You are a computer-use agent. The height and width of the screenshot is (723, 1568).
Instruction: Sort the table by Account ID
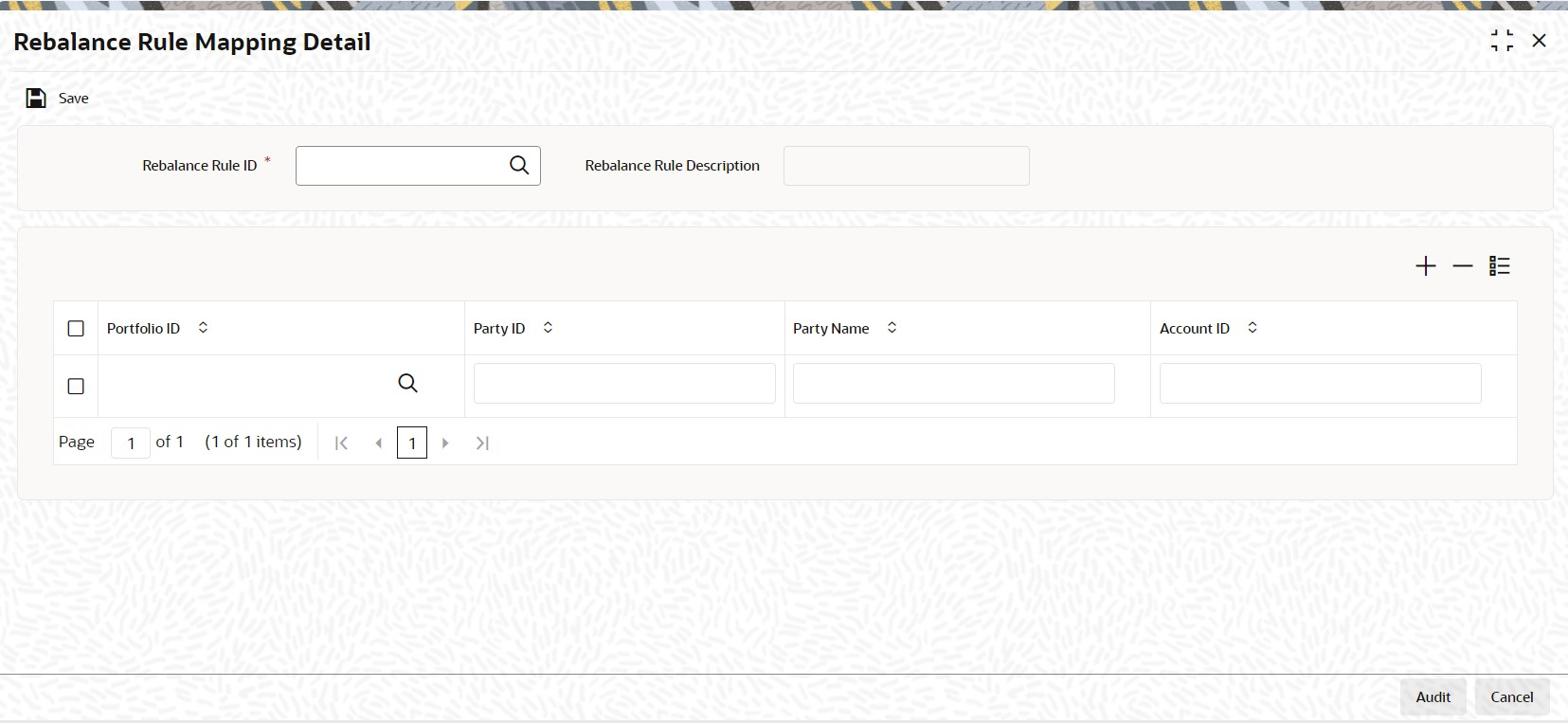(x=1253, y=328)
